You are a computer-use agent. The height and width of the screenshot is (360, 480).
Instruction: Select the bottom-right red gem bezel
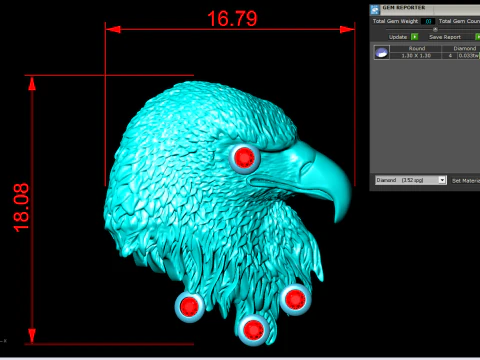tap(295, 299)
